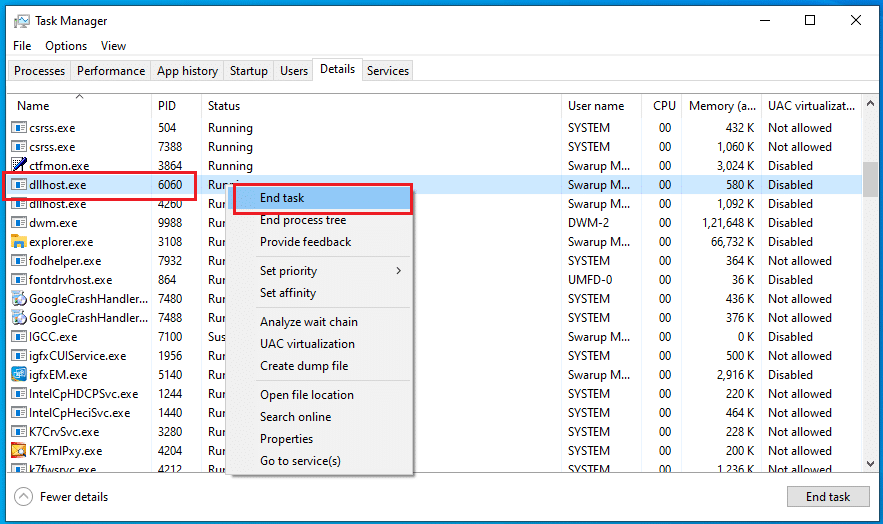Click the IntelCpHeciSvc.exe process icon
Viewport: 883px width, 524px height.
pos(19,413)
